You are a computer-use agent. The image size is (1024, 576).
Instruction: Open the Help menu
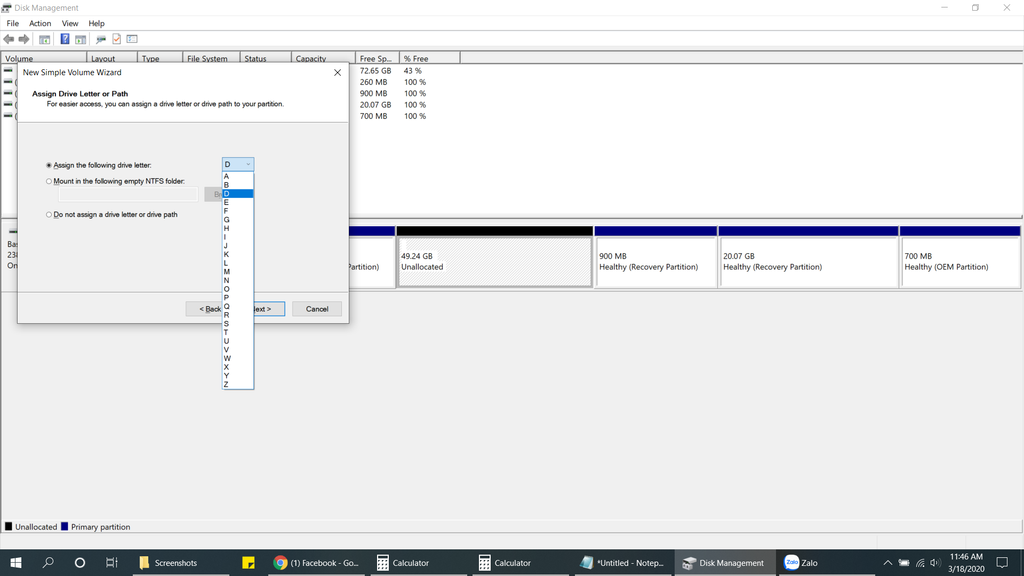pyautogui.click(x=96, y=24)
